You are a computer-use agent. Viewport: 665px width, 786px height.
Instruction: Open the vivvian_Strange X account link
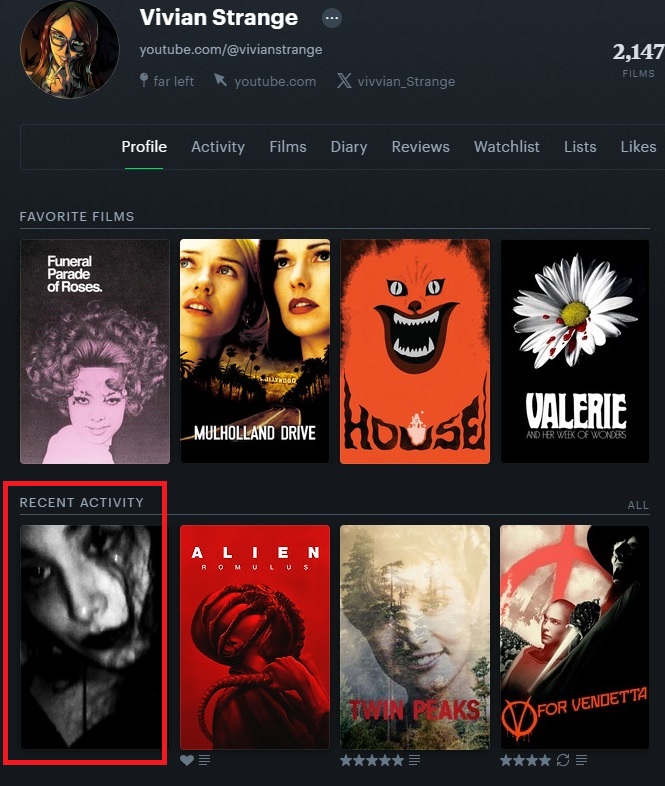click(406, 81)
